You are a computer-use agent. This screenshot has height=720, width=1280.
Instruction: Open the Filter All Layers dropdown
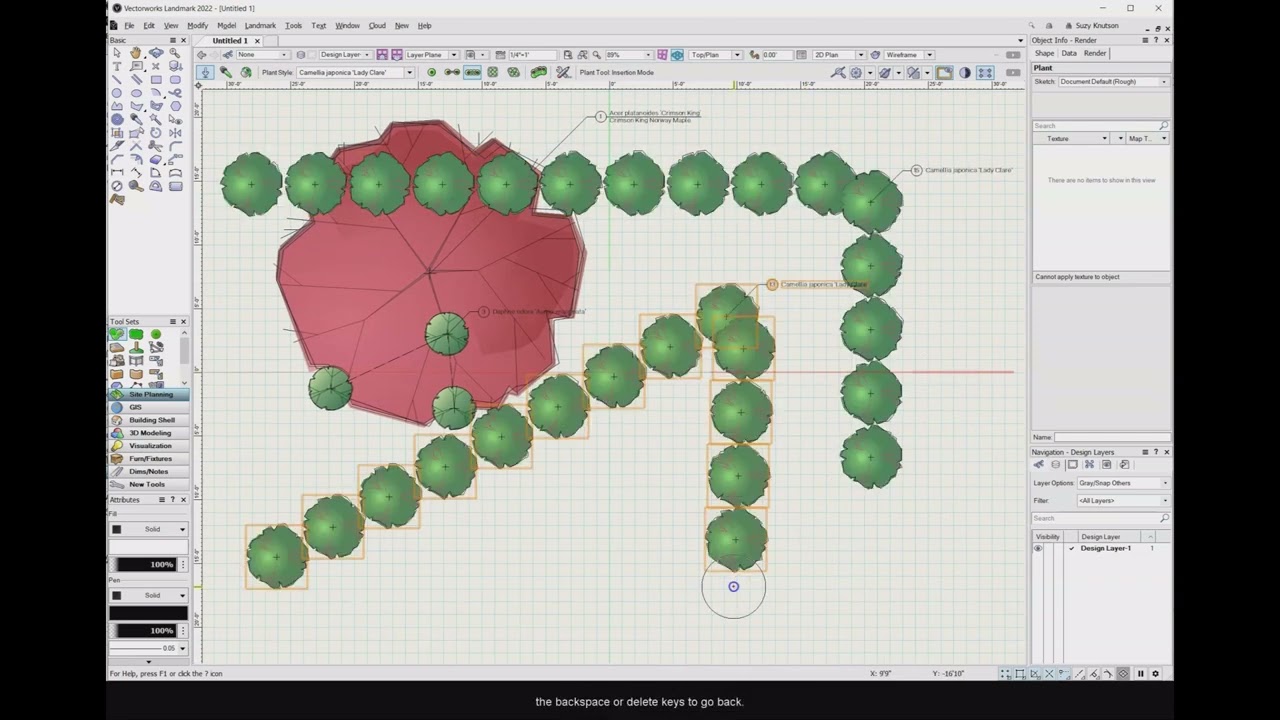(1123, 500)
